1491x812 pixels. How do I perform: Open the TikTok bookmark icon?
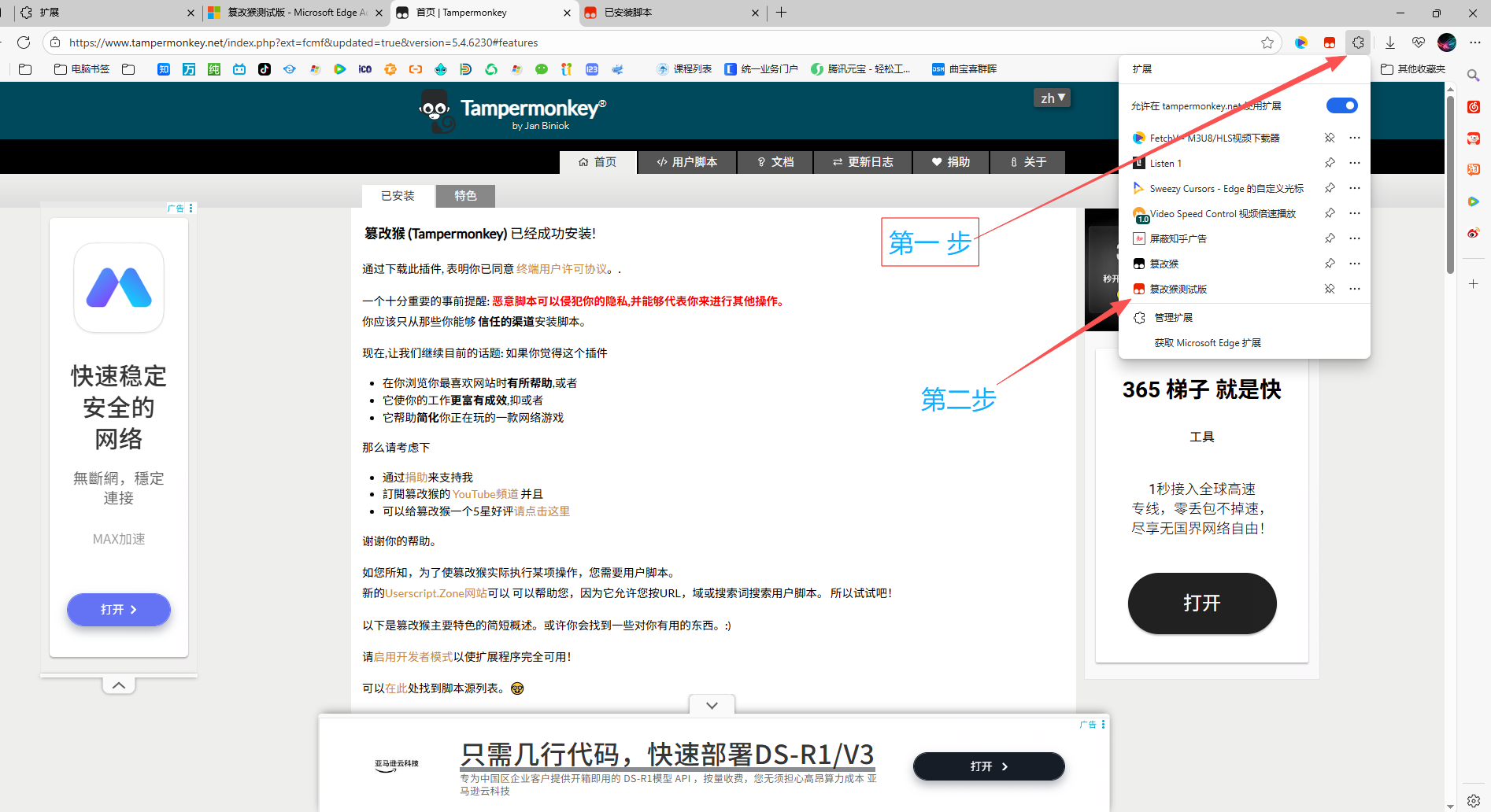click(265, 68)
